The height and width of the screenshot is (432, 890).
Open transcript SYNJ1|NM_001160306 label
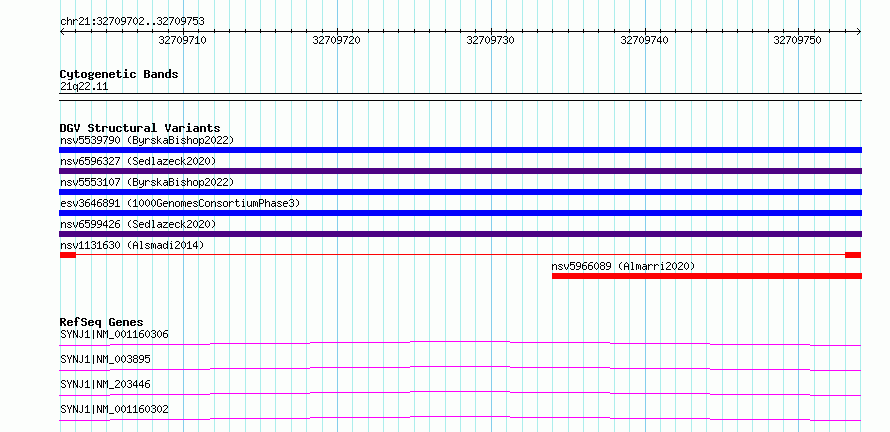(114, 334)
